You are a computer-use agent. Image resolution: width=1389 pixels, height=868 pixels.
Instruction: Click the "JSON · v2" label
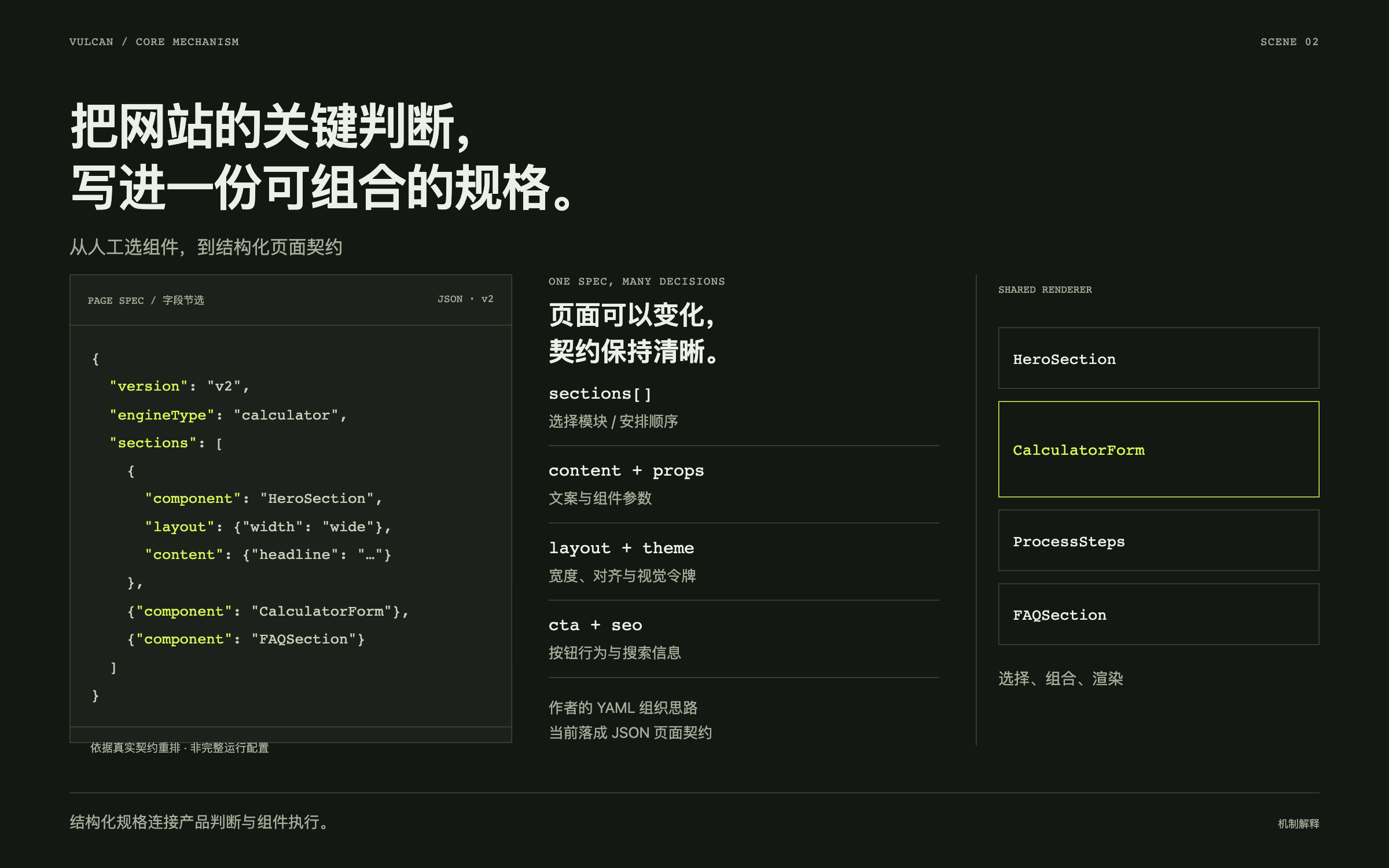(x=465, y=299)
